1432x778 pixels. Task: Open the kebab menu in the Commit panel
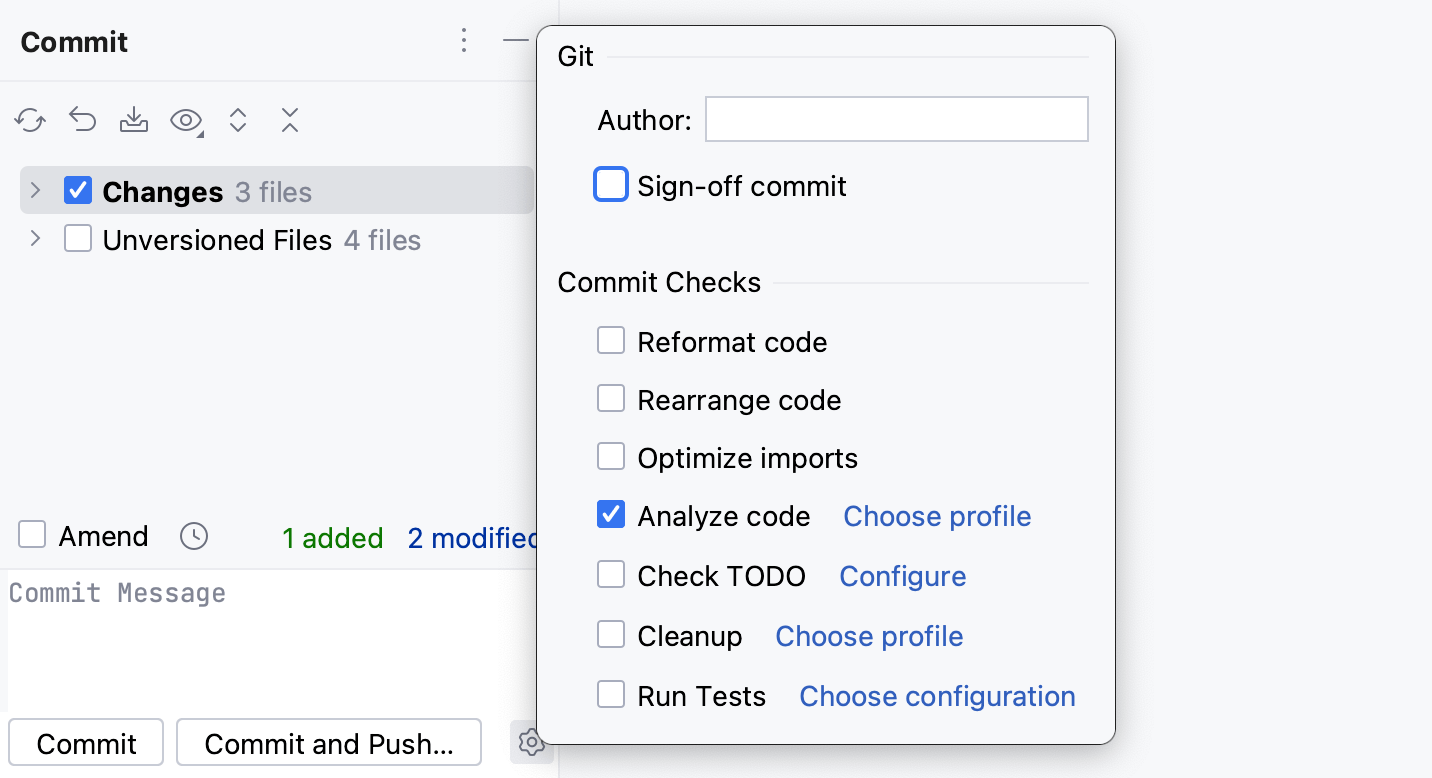[464, 41]
